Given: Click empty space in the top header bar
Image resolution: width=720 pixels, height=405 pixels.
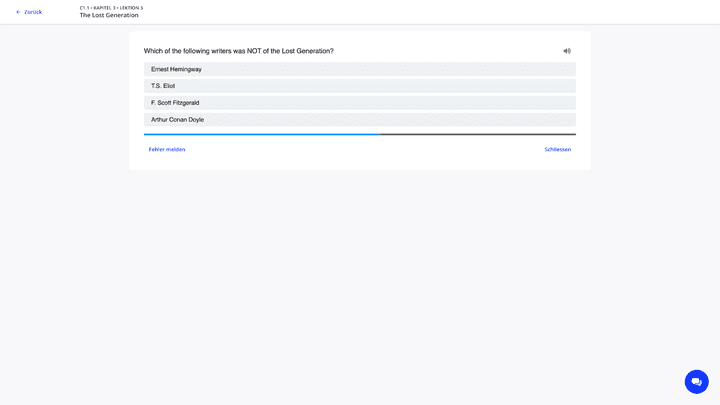Looking at the screenshot, I should coord(400,12).
